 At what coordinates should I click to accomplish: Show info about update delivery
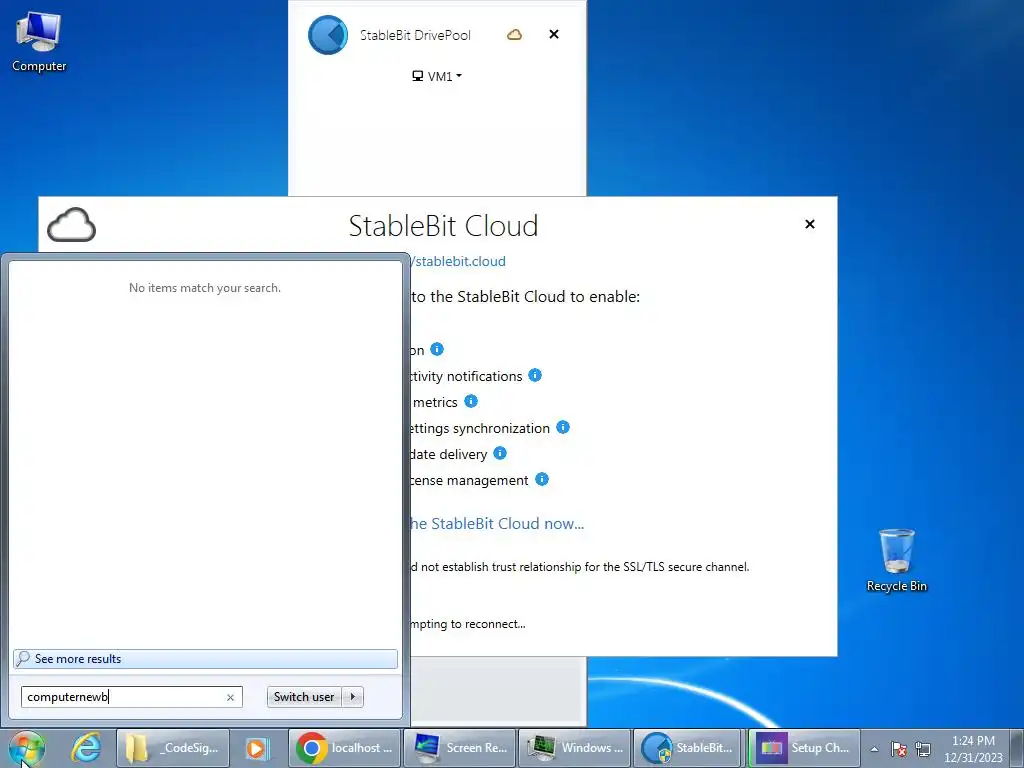click(500, 453)
